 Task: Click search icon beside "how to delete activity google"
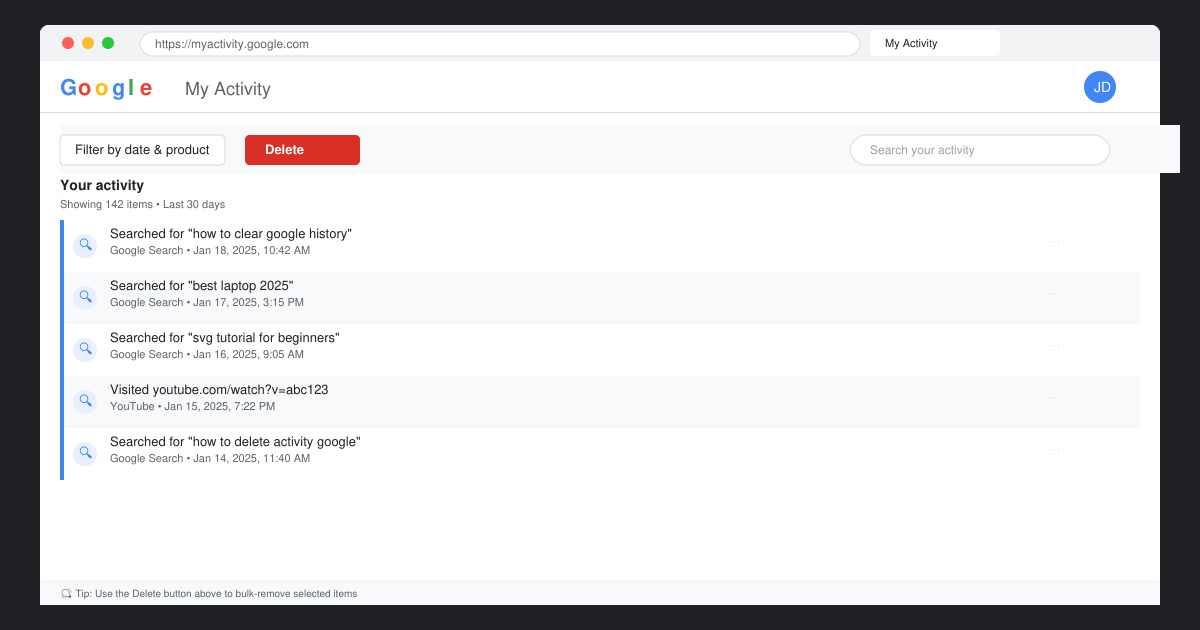pyautogui.click(x=86, y=453)
